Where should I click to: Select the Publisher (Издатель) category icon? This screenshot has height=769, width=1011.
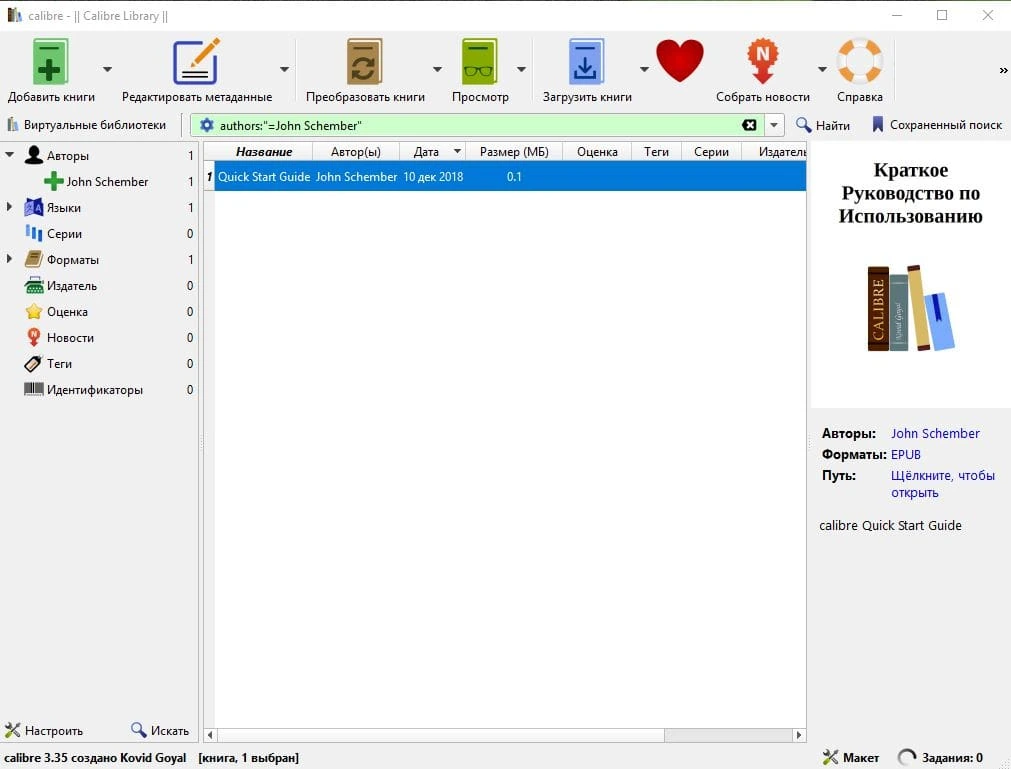point(34,286)
